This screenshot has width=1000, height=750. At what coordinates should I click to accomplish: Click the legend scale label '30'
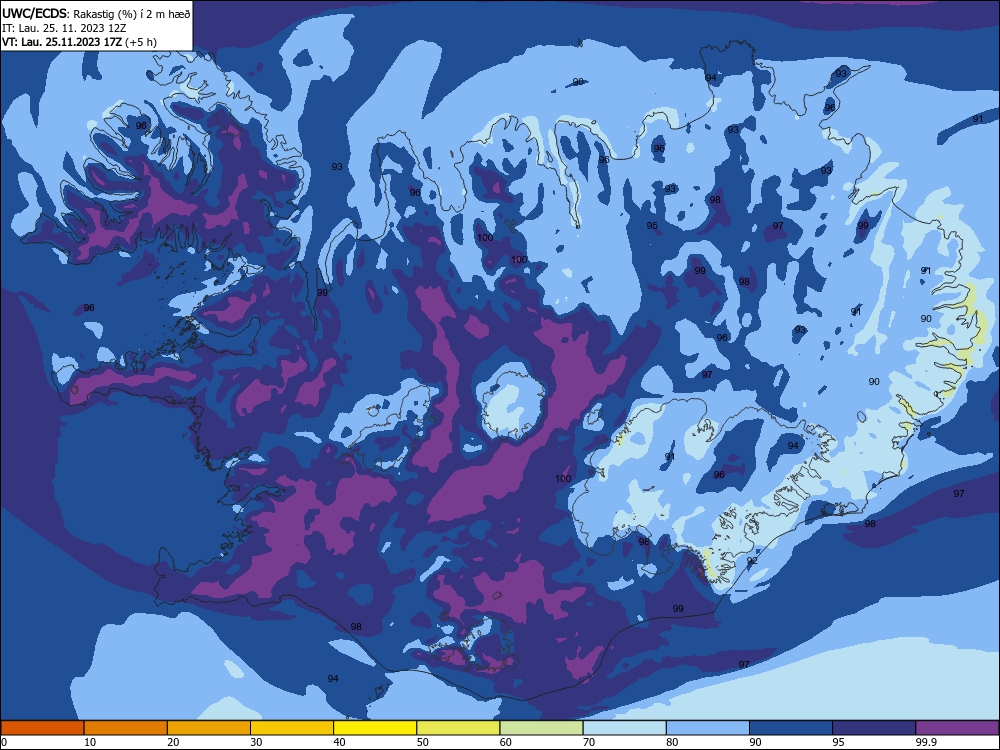tap(256, 742)
